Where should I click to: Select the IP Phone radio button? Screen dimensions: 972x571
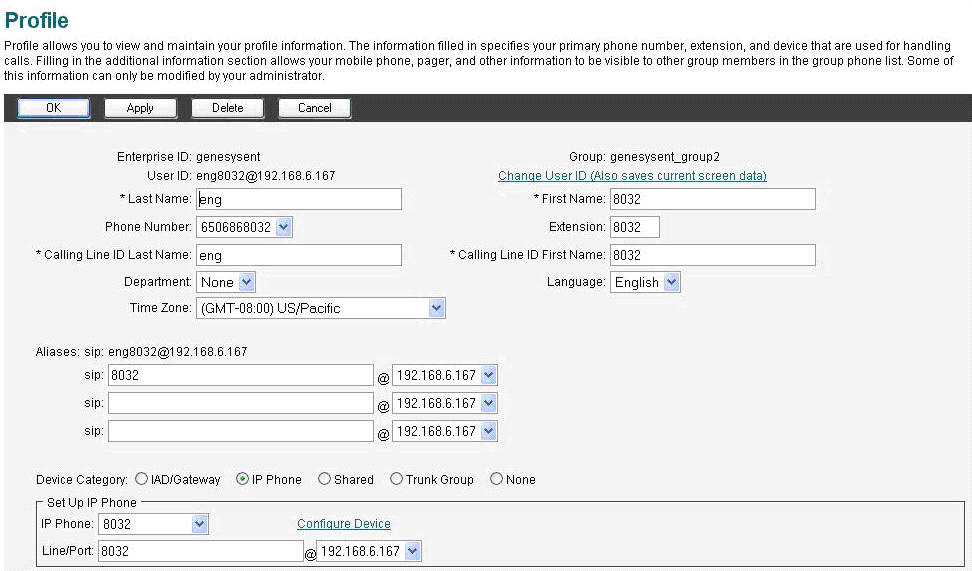pos(242,479)
